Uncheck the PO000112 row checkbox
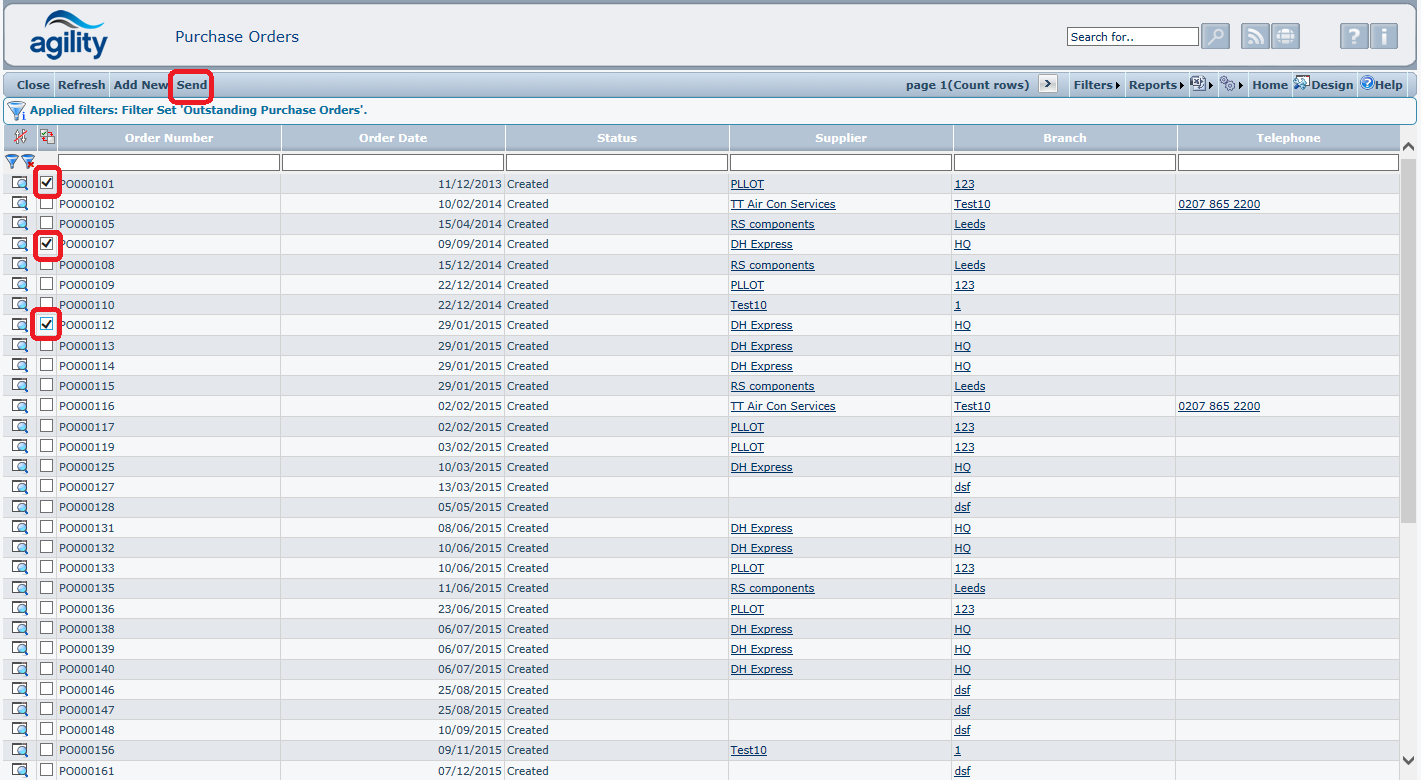This screenshot has height=780, width=1421. click(47, 324)
